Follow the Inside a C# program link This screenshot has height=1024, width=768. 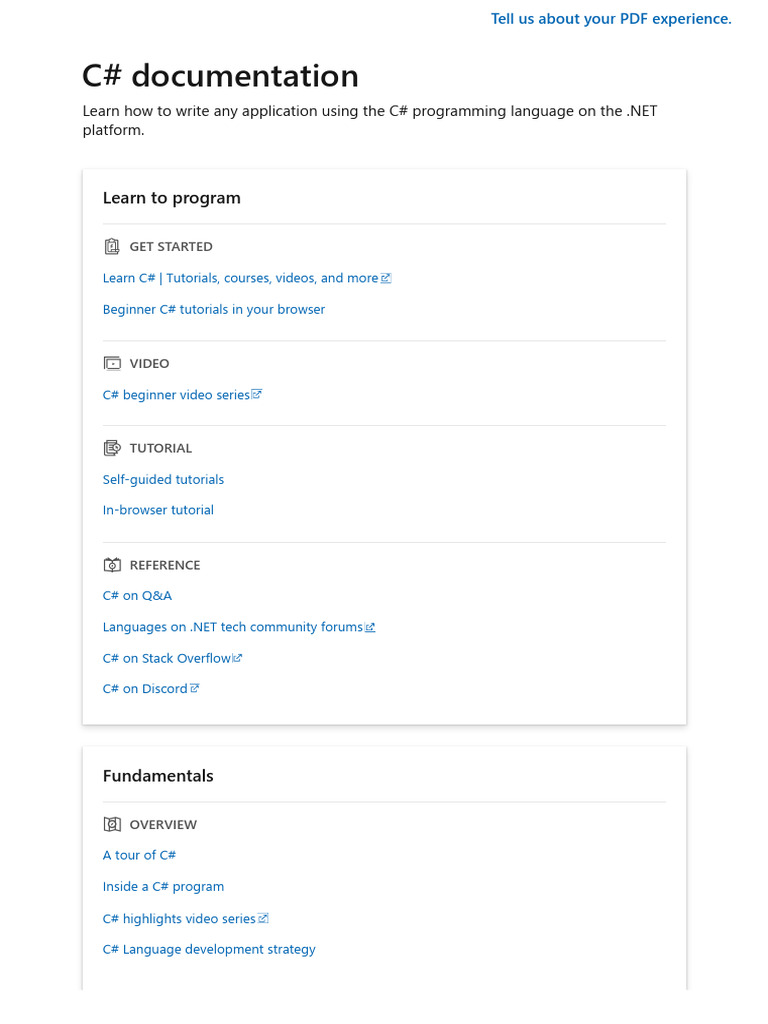pos(163,886)
